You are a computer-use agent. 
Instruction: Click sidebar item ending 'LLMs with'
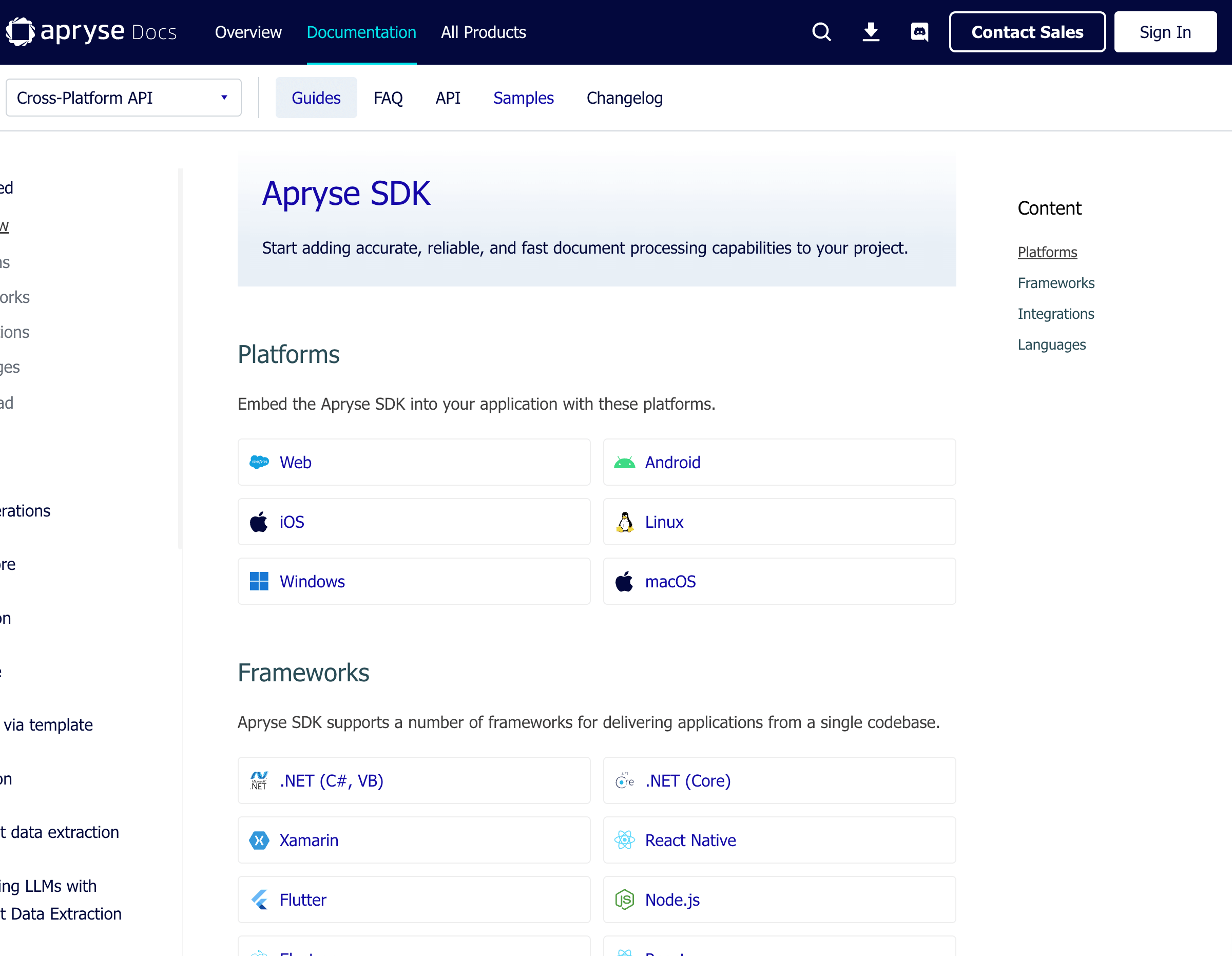coord(49,886)
